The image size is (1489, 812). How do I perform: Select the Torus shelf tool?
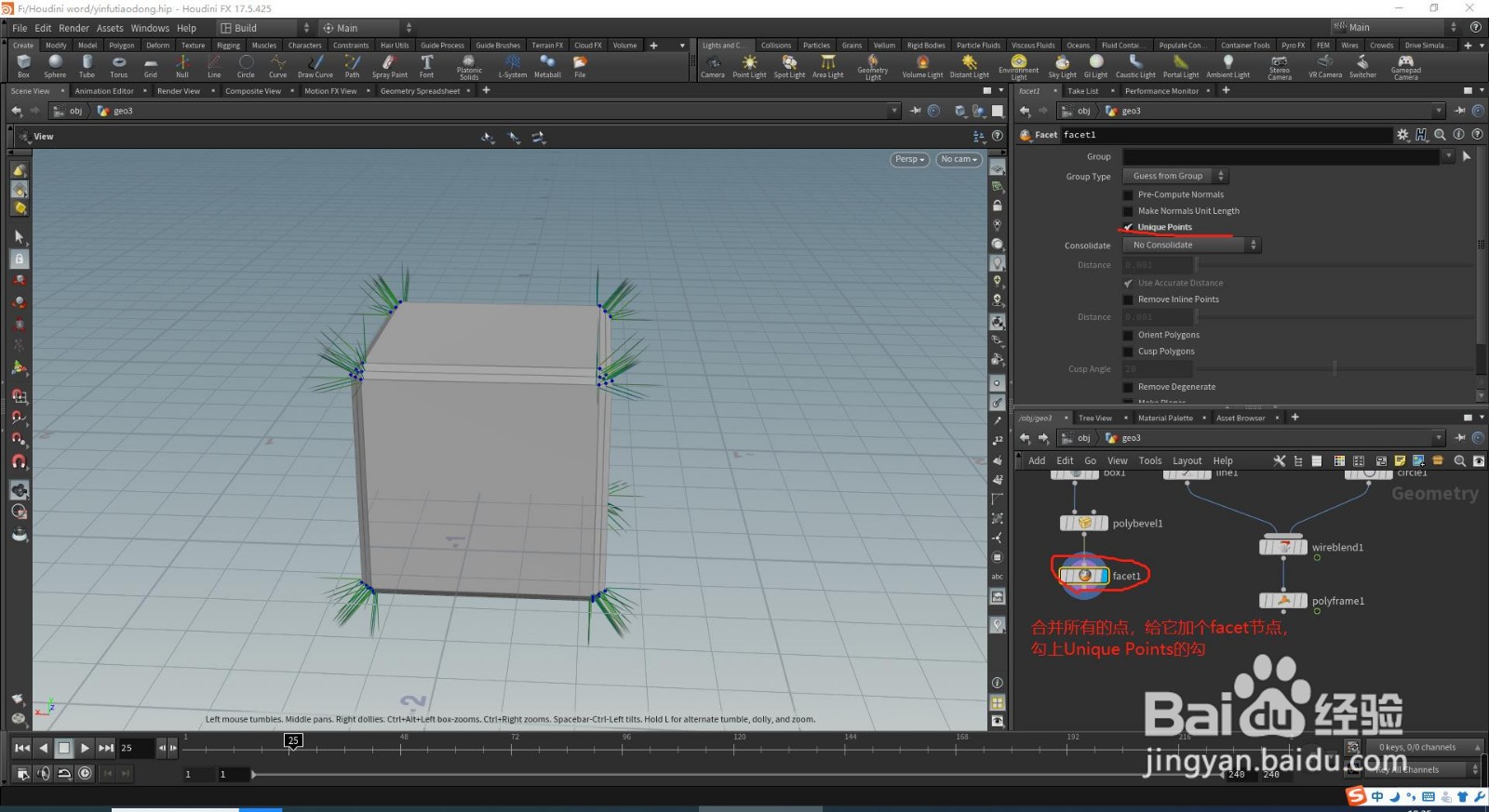[x=118, y=66]
